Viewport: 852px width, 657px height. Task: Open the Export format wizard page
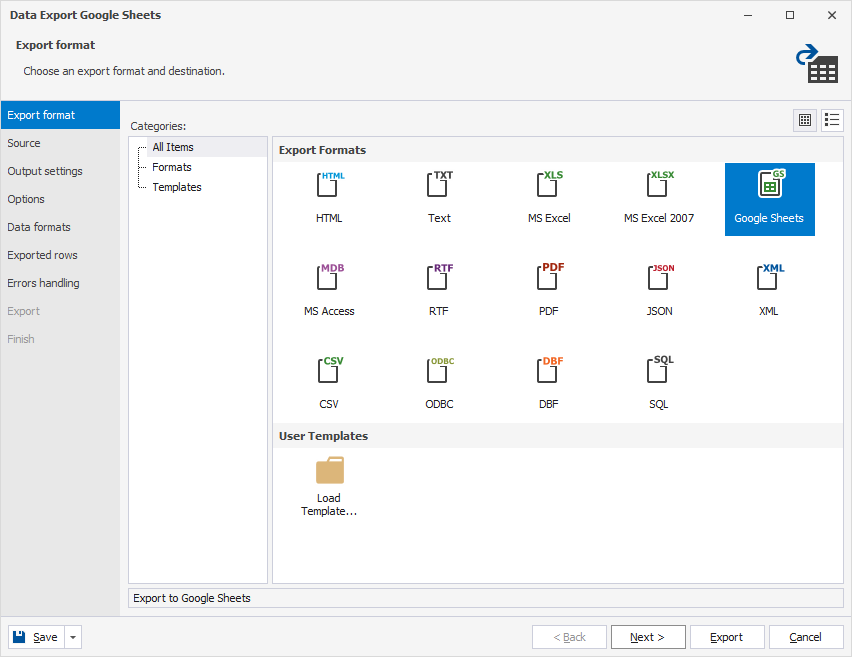point(60,115)
